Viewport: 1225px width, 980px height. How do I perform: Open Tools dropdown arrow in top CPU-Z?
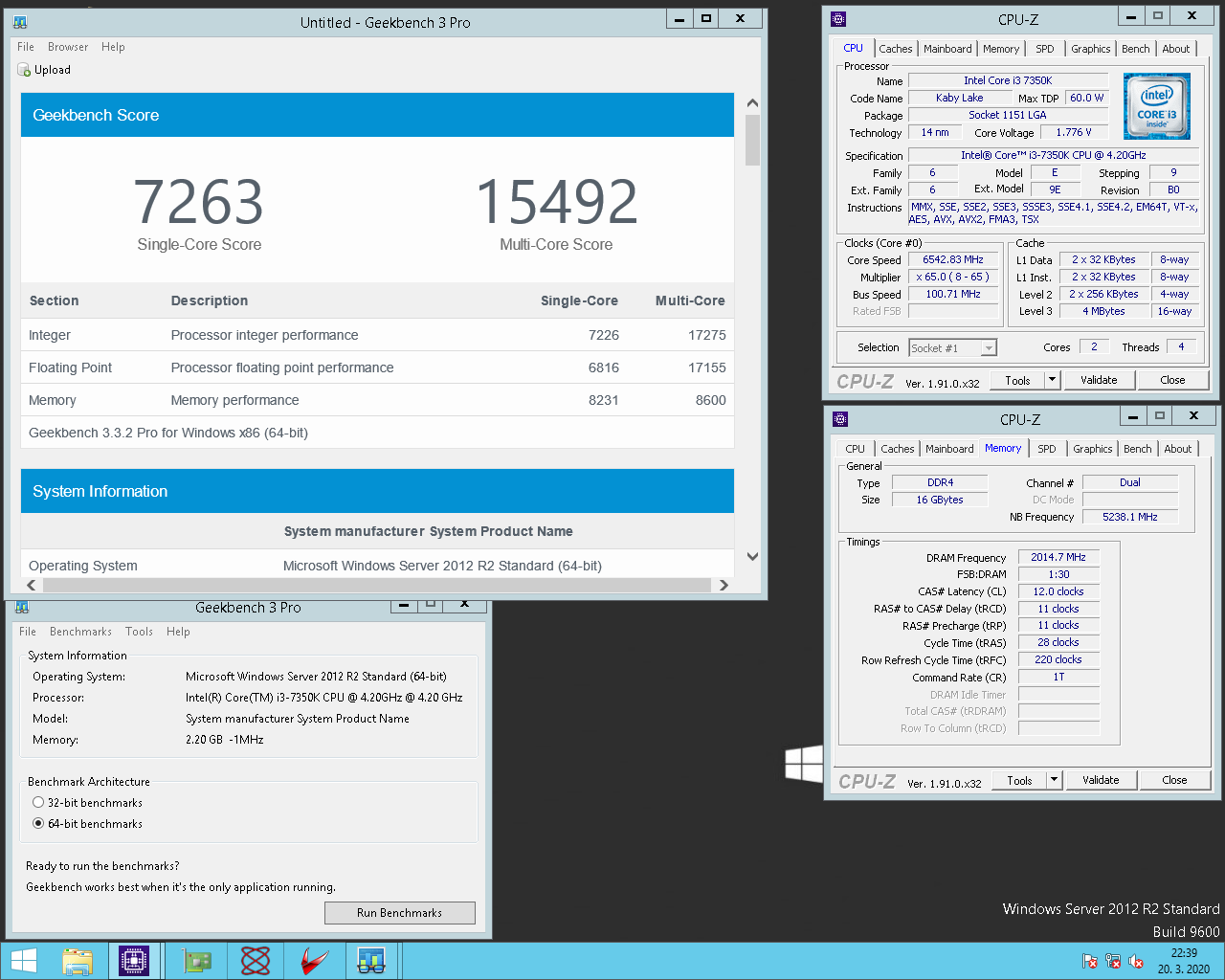tap(1052, 380)
